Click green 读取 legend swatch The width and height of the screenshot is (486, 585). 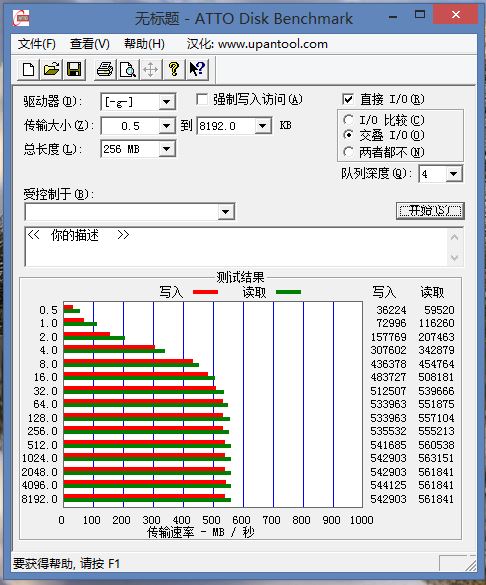click(x=288, y=292)
